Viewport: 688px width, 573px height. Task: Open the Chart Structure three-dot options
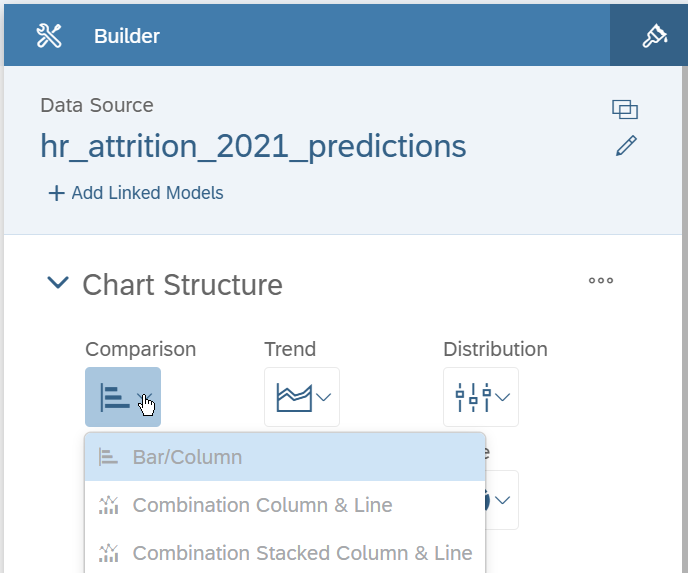(x=601, y=280)
